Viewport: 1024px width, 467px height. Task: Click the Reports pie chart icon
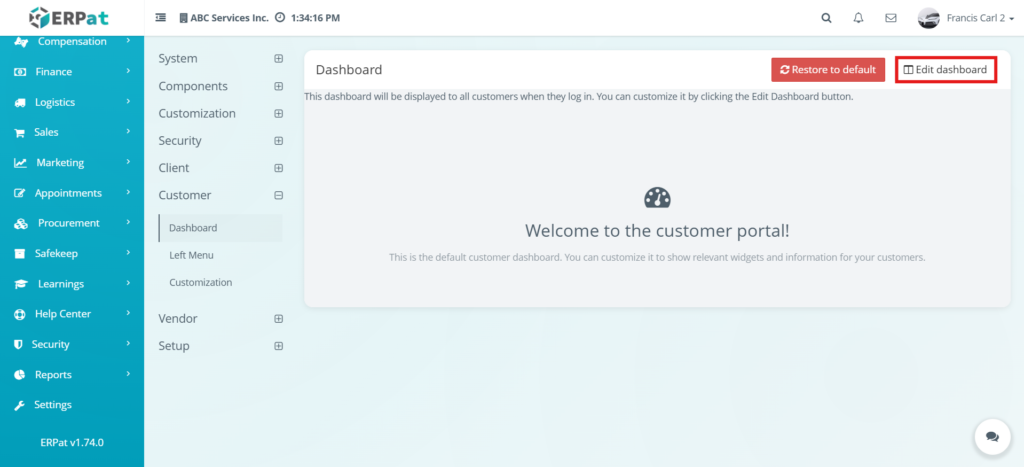[20, 375]
